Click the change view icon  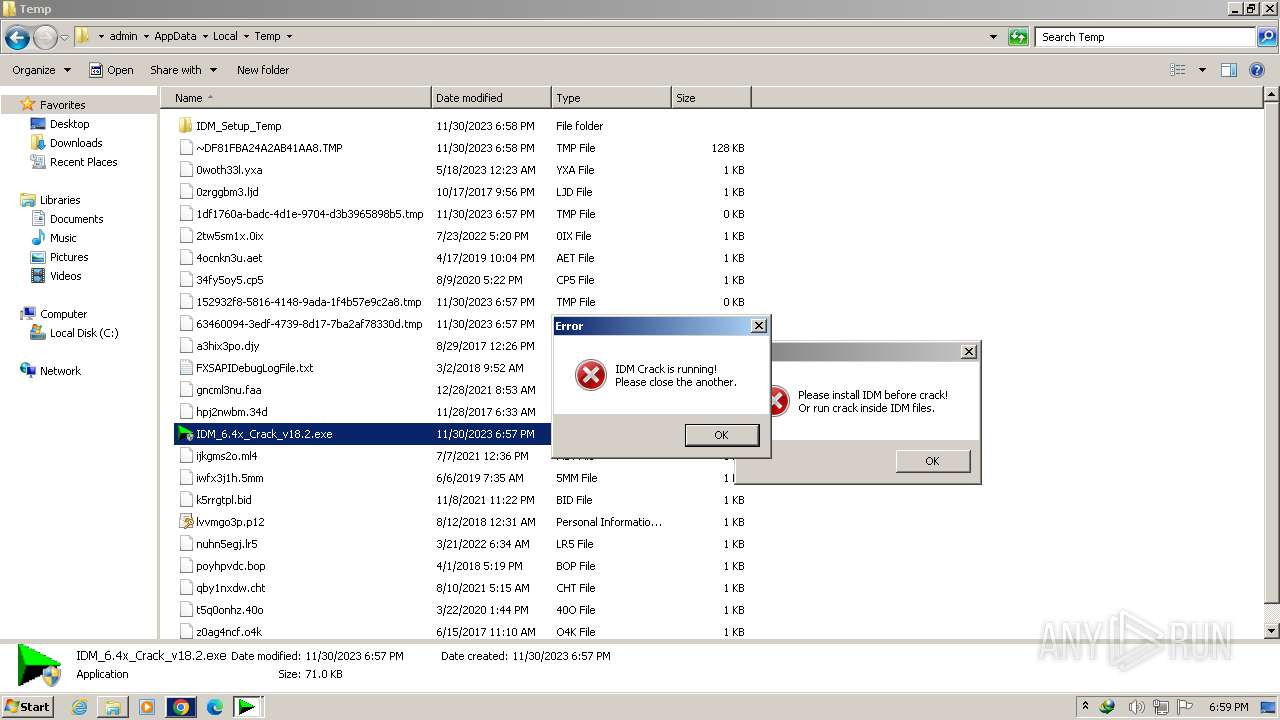pyautogui.click(x=1178, y=70)
